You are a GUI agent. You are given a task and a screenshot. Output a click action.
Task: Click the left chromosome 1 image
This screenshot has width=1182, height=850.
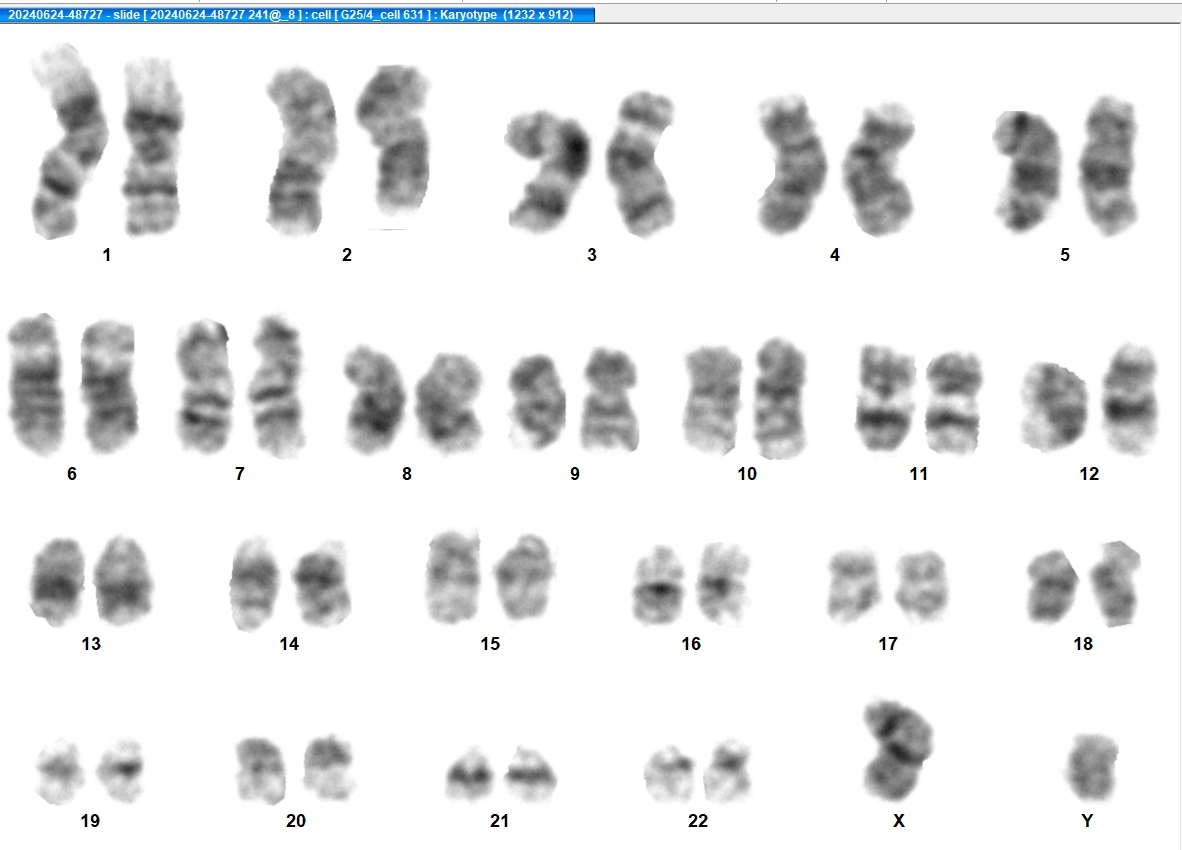pos(68,141)
